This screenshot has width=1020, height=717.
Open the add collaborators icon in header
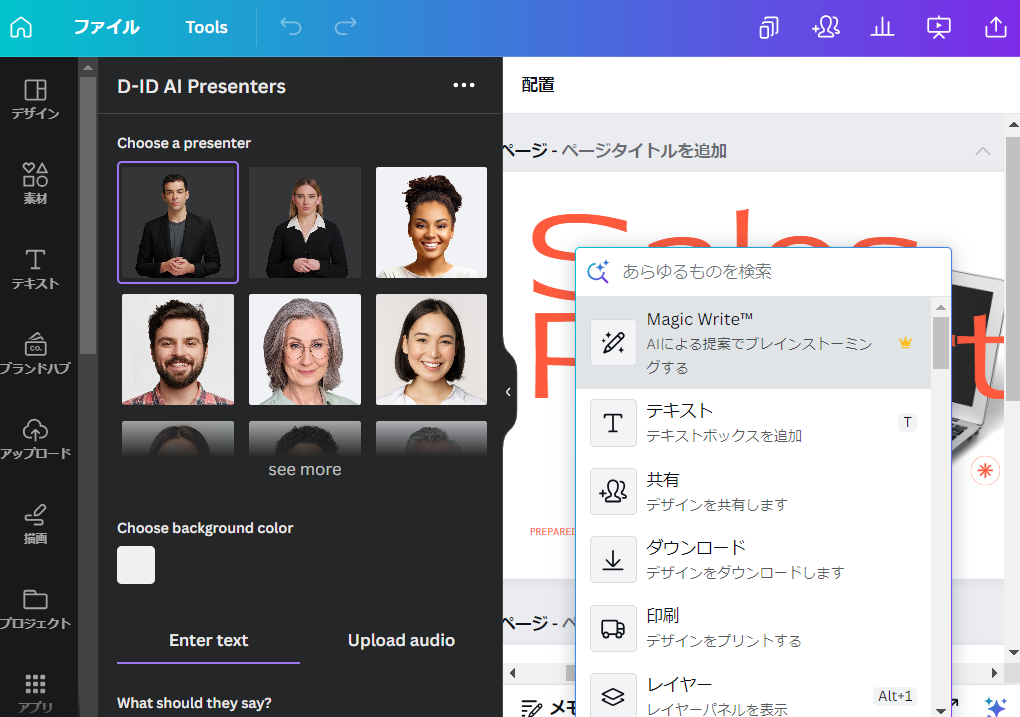[825, 27]
